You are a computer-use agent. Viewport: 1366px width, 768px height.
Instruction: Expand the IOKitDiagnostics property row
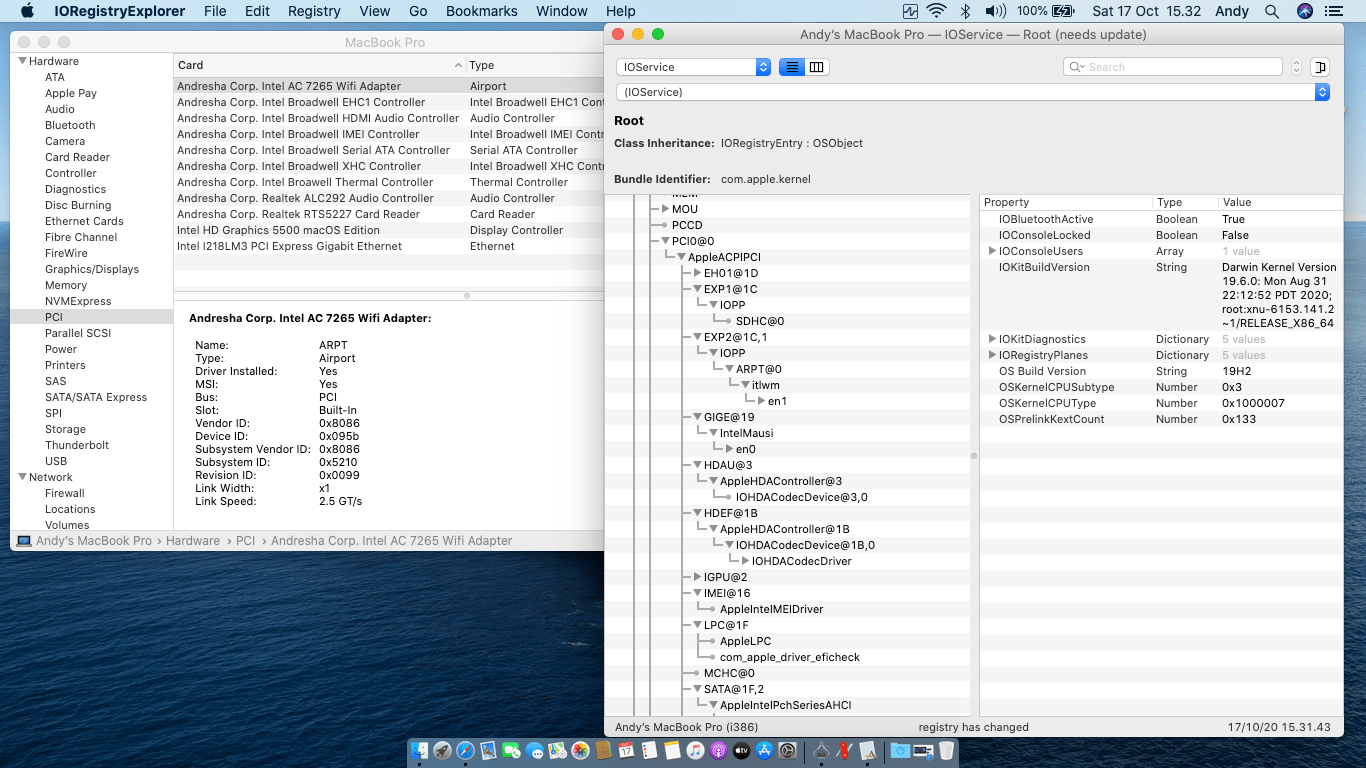pyautogui.click(x=992, y=339)
